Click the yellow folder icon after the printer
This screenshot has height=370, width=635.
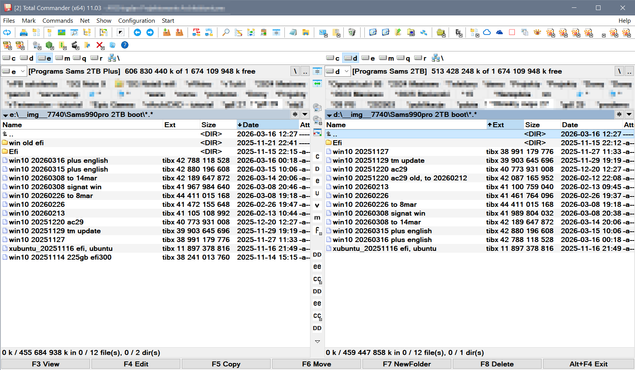tap(36, 32)
